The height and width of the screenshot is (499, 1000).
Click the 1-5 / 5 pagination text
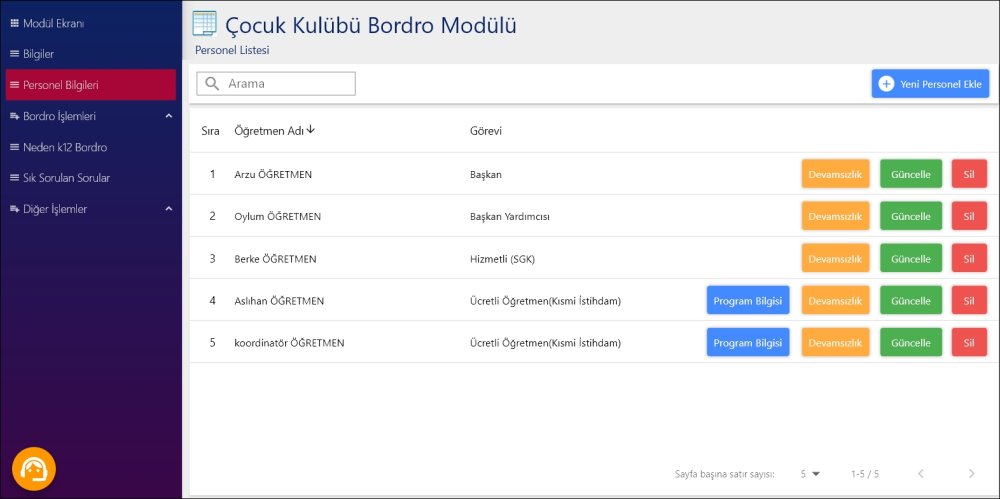click(865, 474)
